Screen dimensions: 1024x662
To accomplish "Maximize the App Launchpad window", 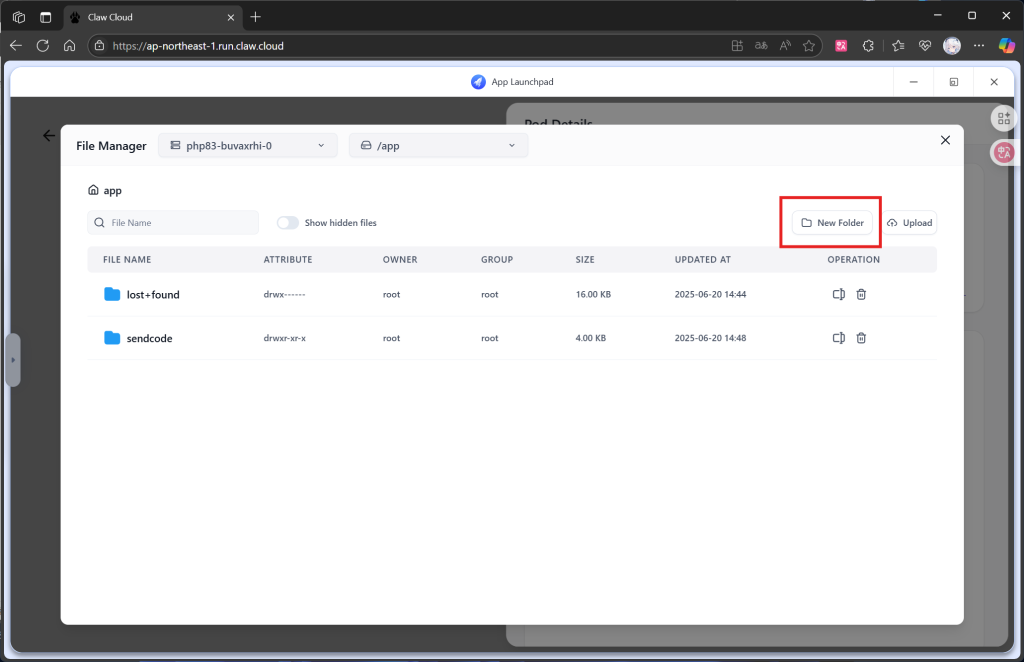I will point(953,82).
